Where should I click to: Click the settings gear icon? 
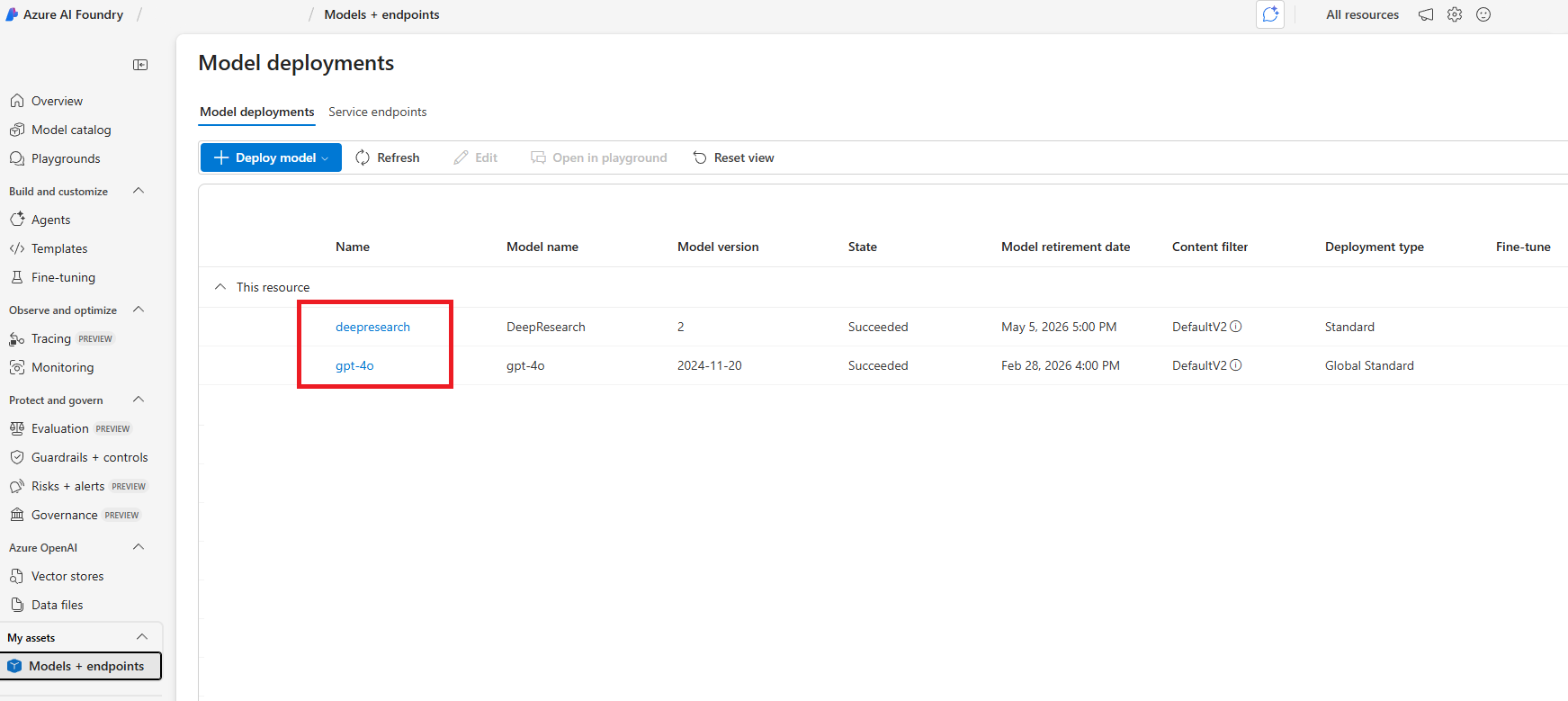click(x=1455, y=14)
